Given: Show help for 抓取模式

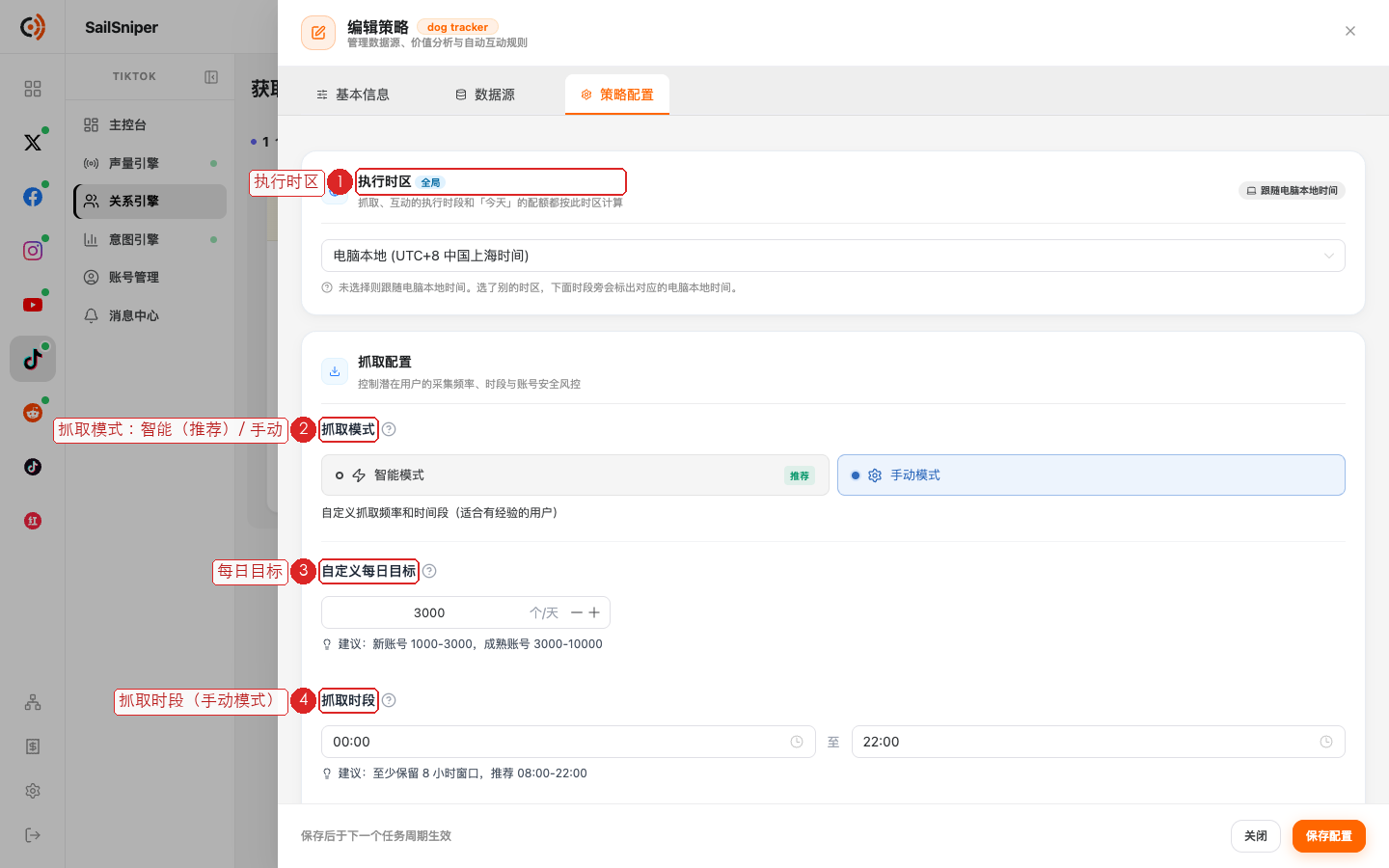Looking at the screenshot, I should 389,429.
